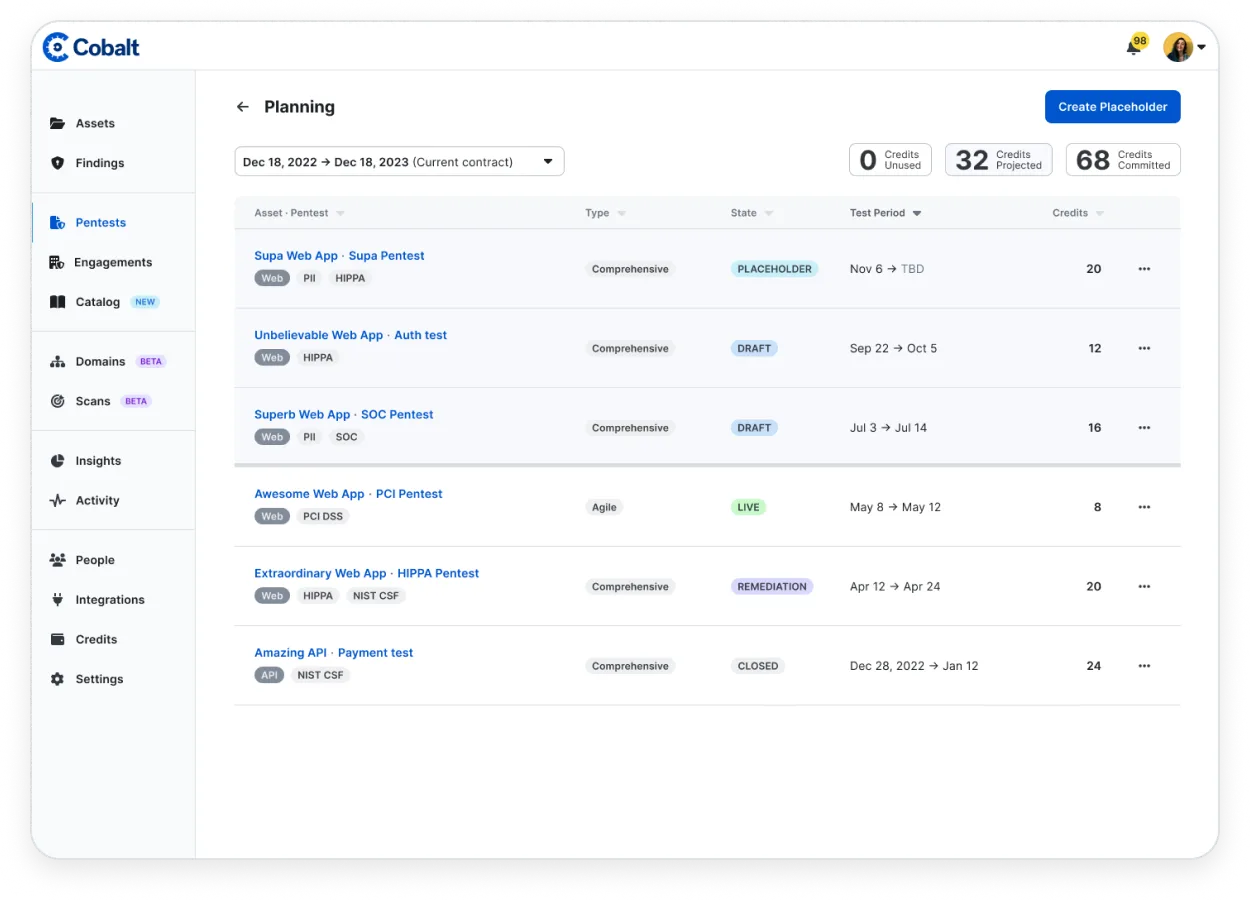Open Insights pie chart icon
The image size is (1250, 900).
point(57,461)
